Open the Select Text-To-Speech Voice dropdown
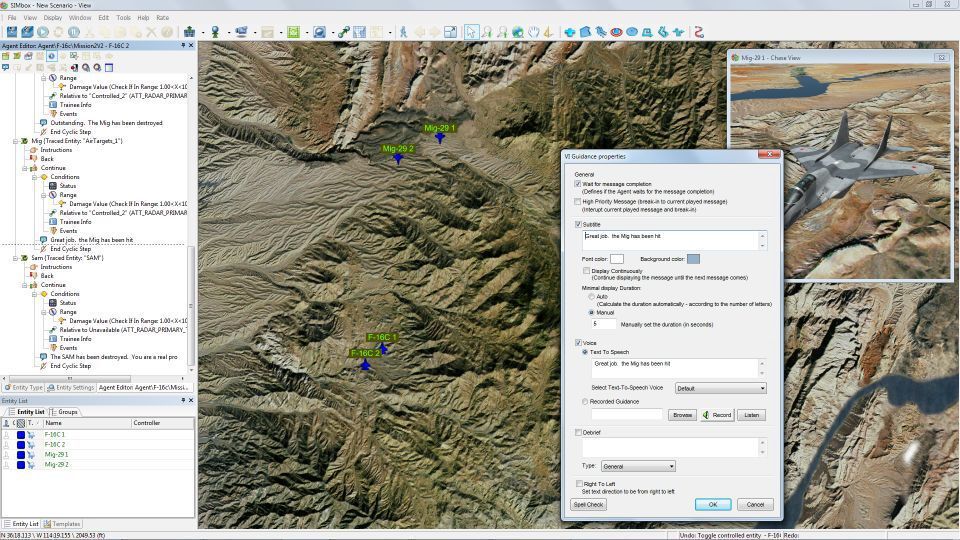 click(720, 388)
